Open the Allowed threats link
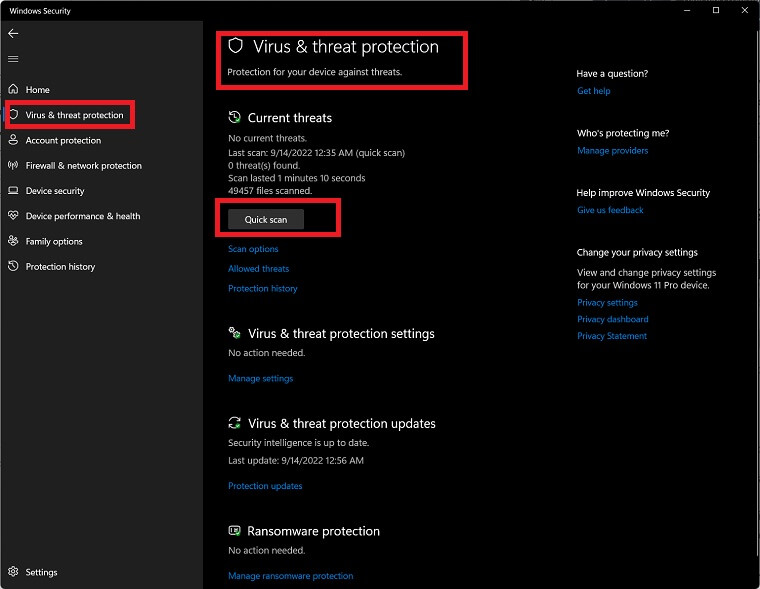Image resolution: width=760 pixels, height=589 pixels. click(x=258, y=269)
